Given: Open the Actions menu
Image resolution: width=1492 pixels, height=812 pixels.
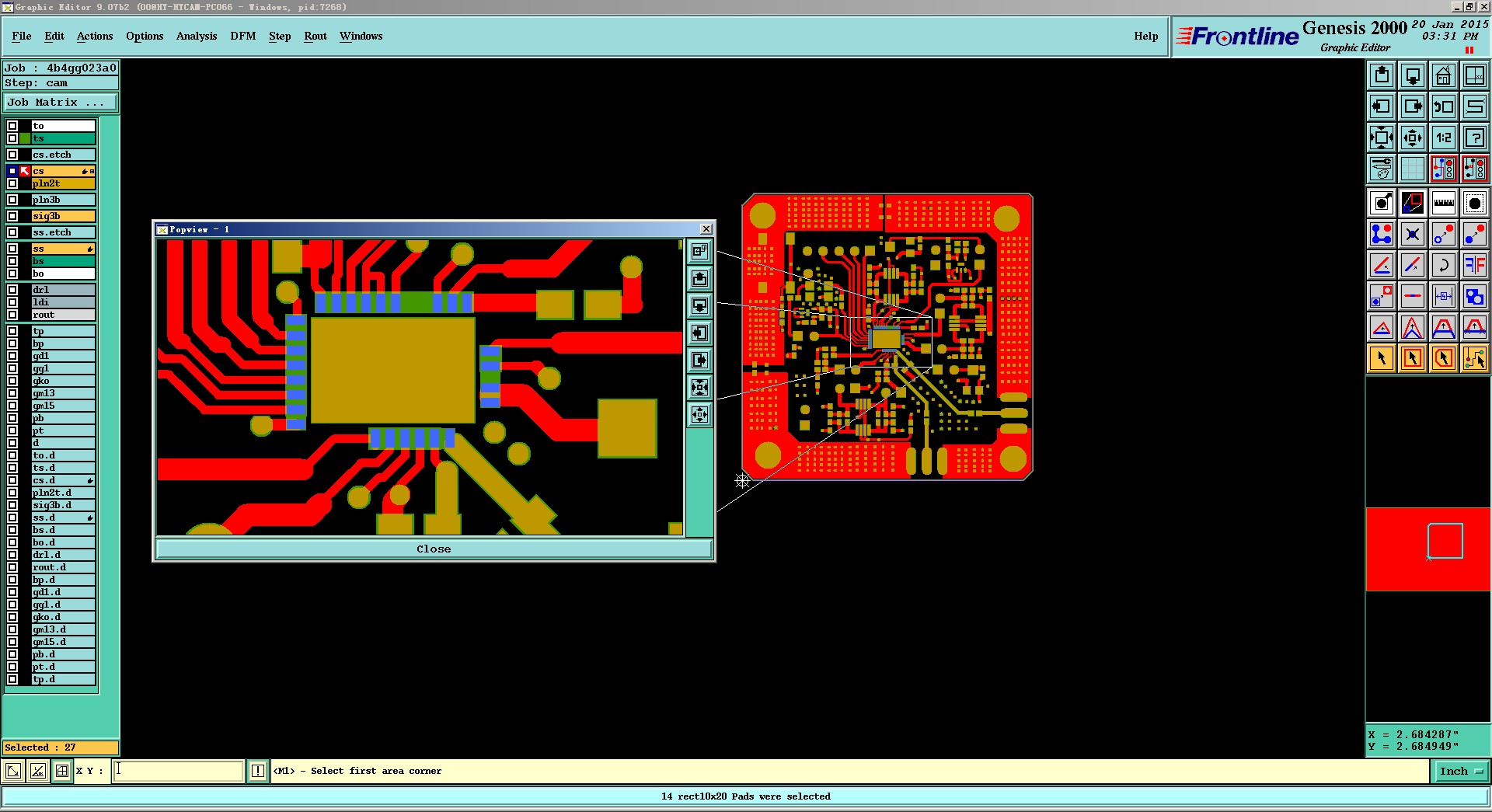Looking at the screenshot, I should pyautogui.click(x=95, y=36).
